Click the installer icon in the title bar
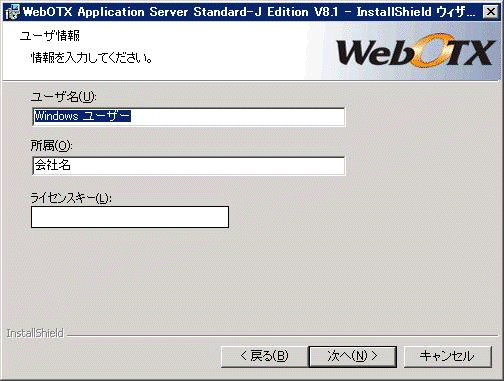504x381 pixels. coord(13,12)
